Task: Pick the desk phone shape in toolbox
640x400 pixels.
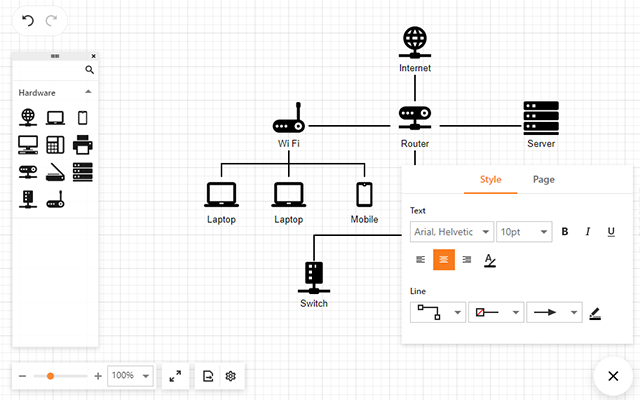Action: coord(55,145)
